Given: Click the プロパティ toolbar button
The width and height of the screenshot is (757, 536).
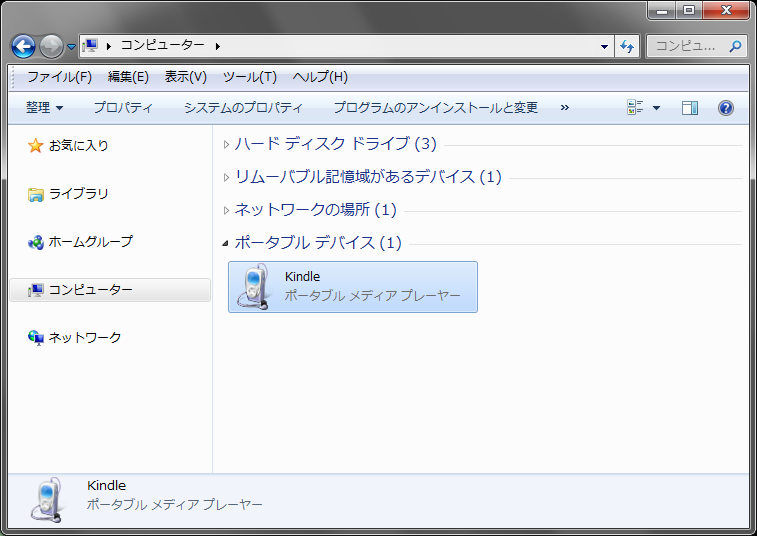Looking at the screenshot, I should (x=123, y=108).
